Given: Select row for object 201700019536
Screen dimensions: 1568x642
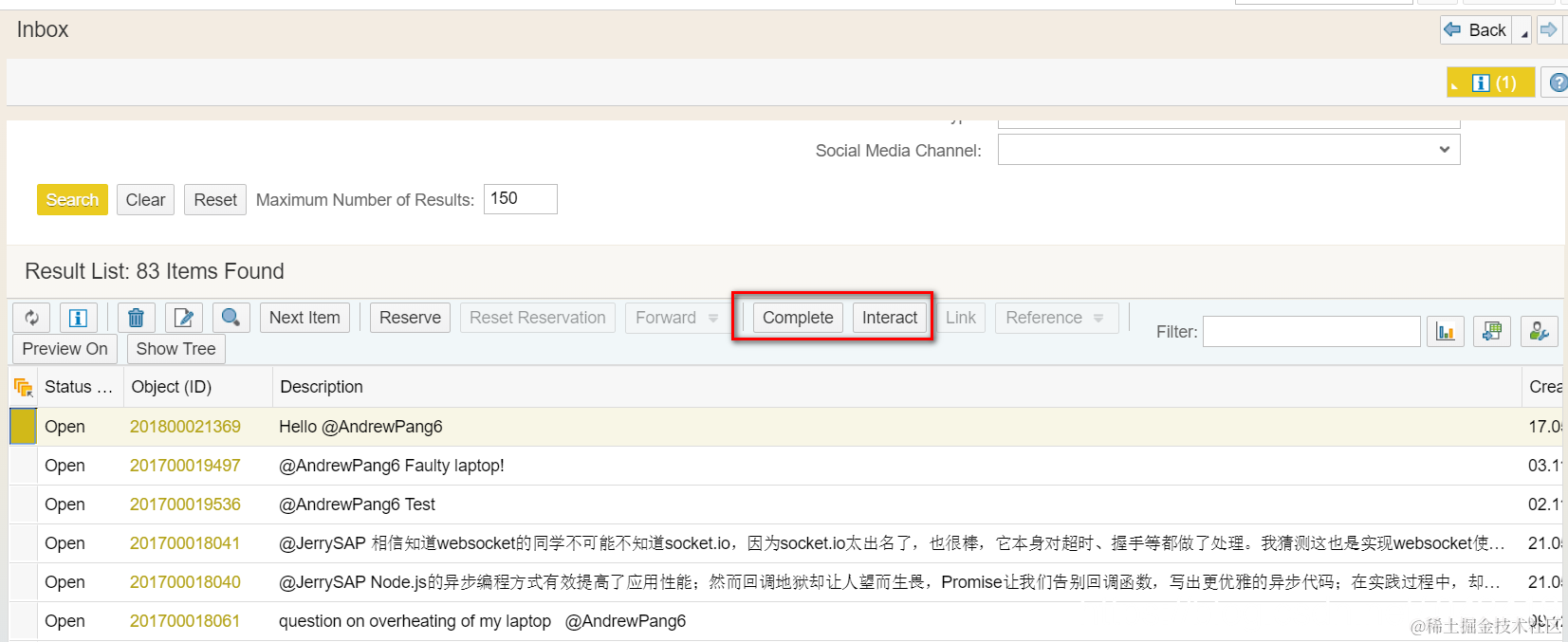Looking at the screenshot, I should click(x=23, y=504).
